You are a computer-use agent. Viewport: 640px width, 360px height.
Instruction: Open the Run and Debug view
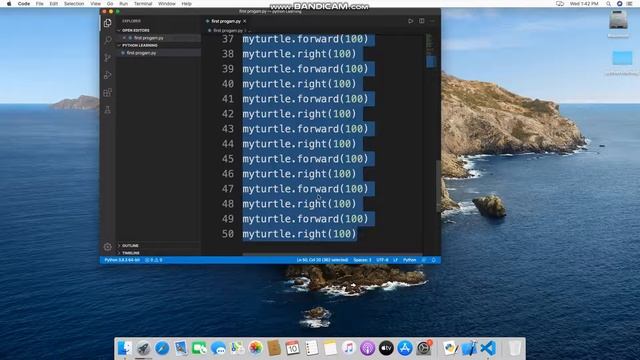click(107, 75)
